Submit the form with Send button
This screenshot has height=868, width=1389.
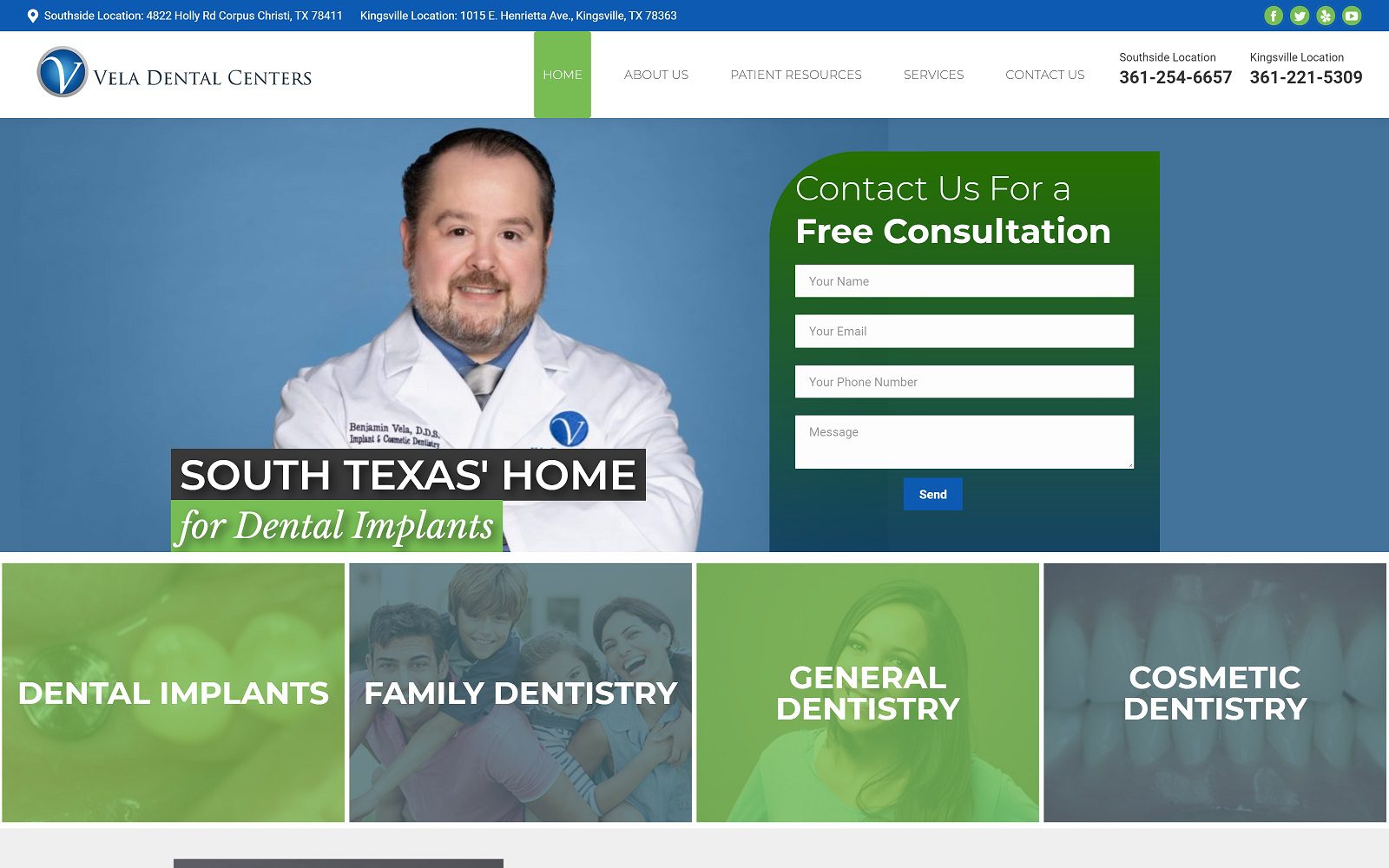click(932, 494)
